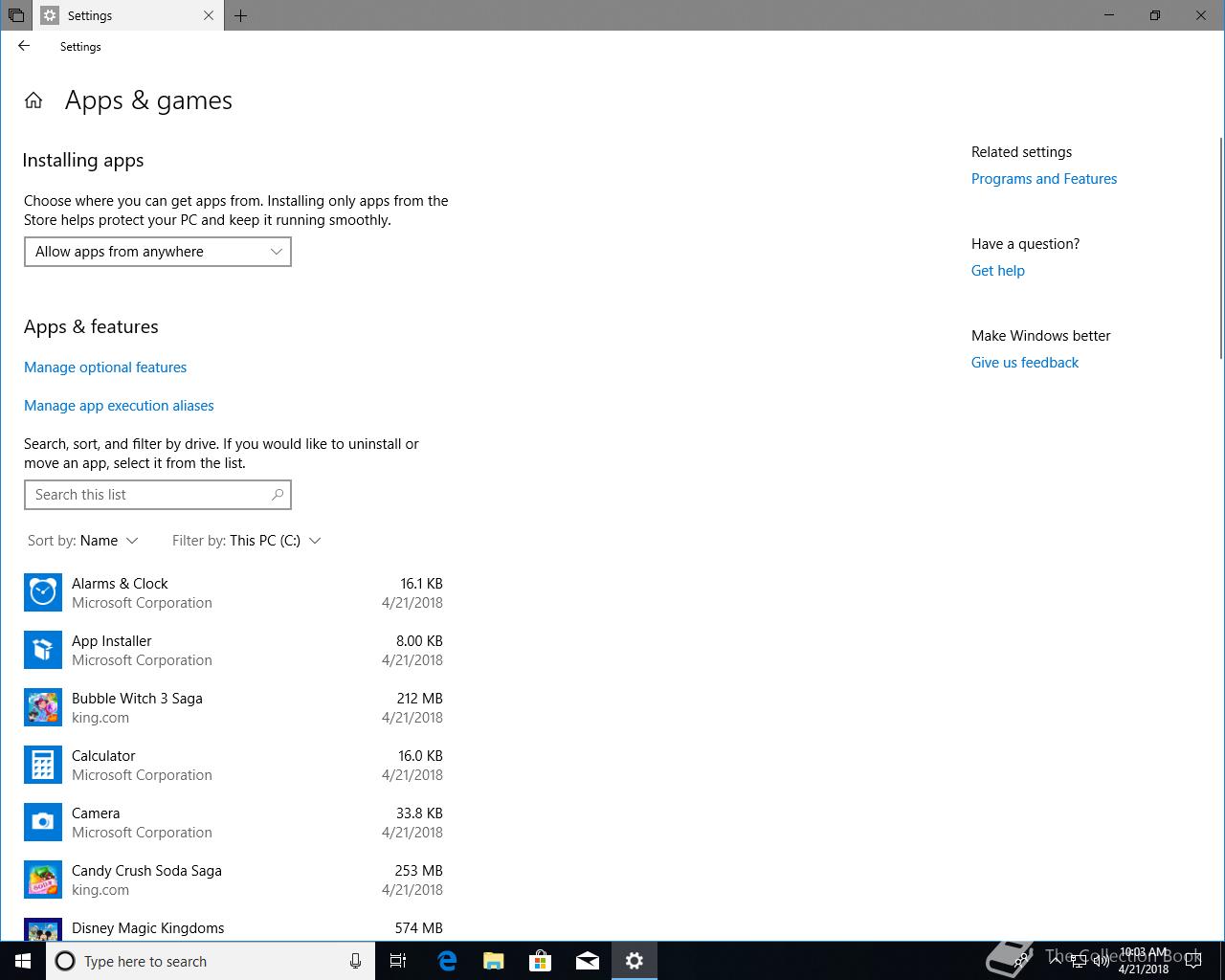Open Settings home via house icon
This screenshot has height=980, width=1225.
click(33, 100)
